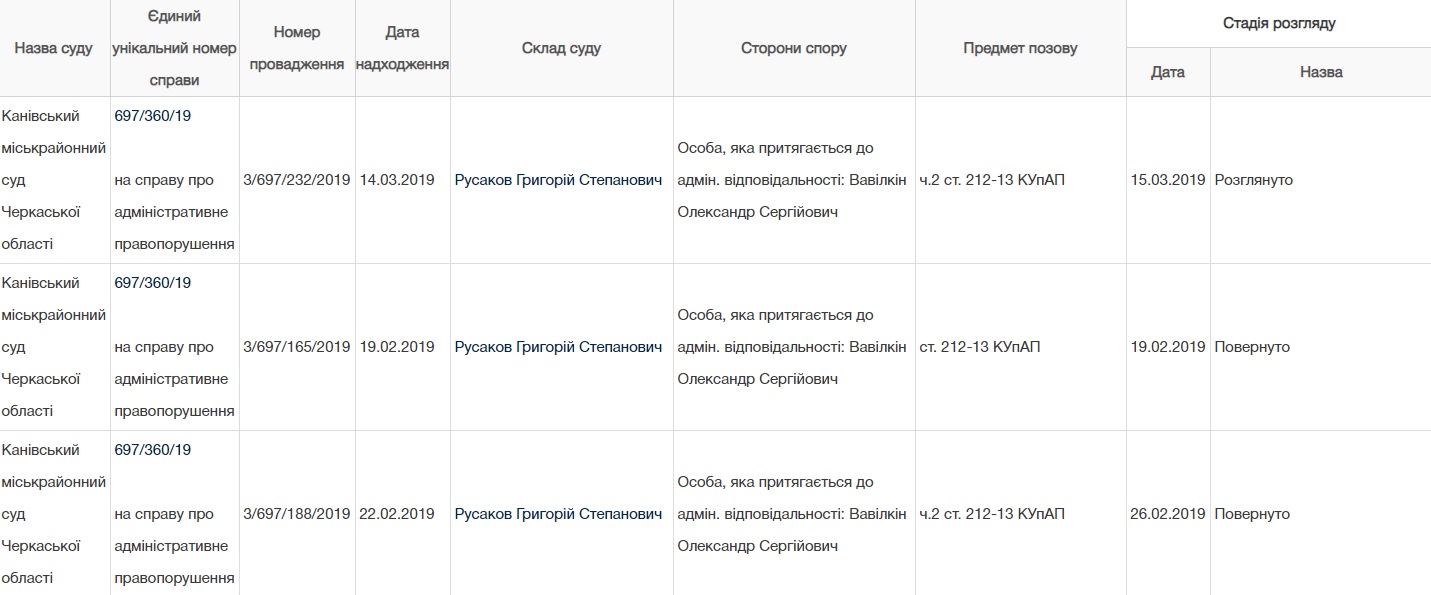Open case 697/360/19 link in the 3/697/165/2019 row

point(153,283)
